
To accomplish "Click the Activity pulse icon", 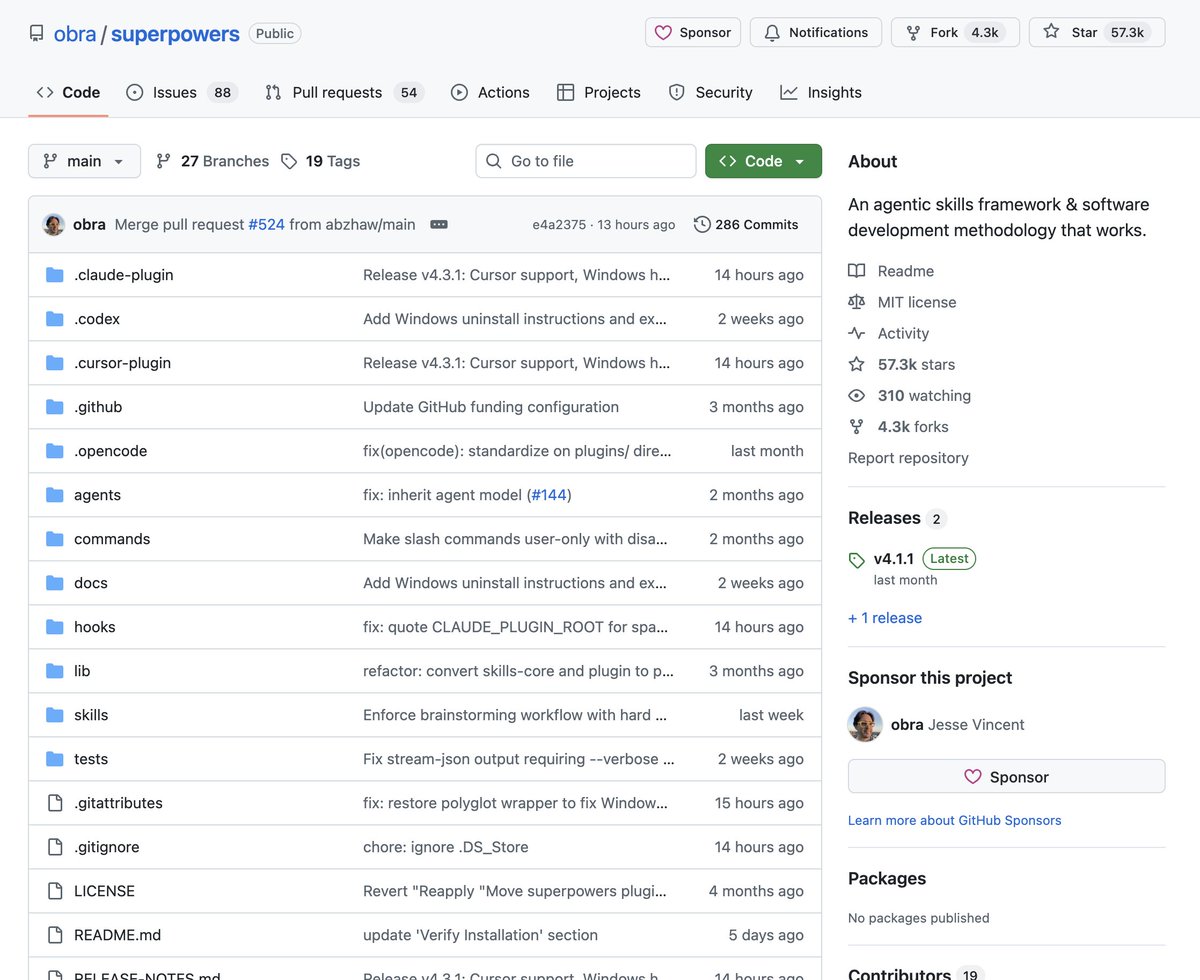I will point(856,333).
